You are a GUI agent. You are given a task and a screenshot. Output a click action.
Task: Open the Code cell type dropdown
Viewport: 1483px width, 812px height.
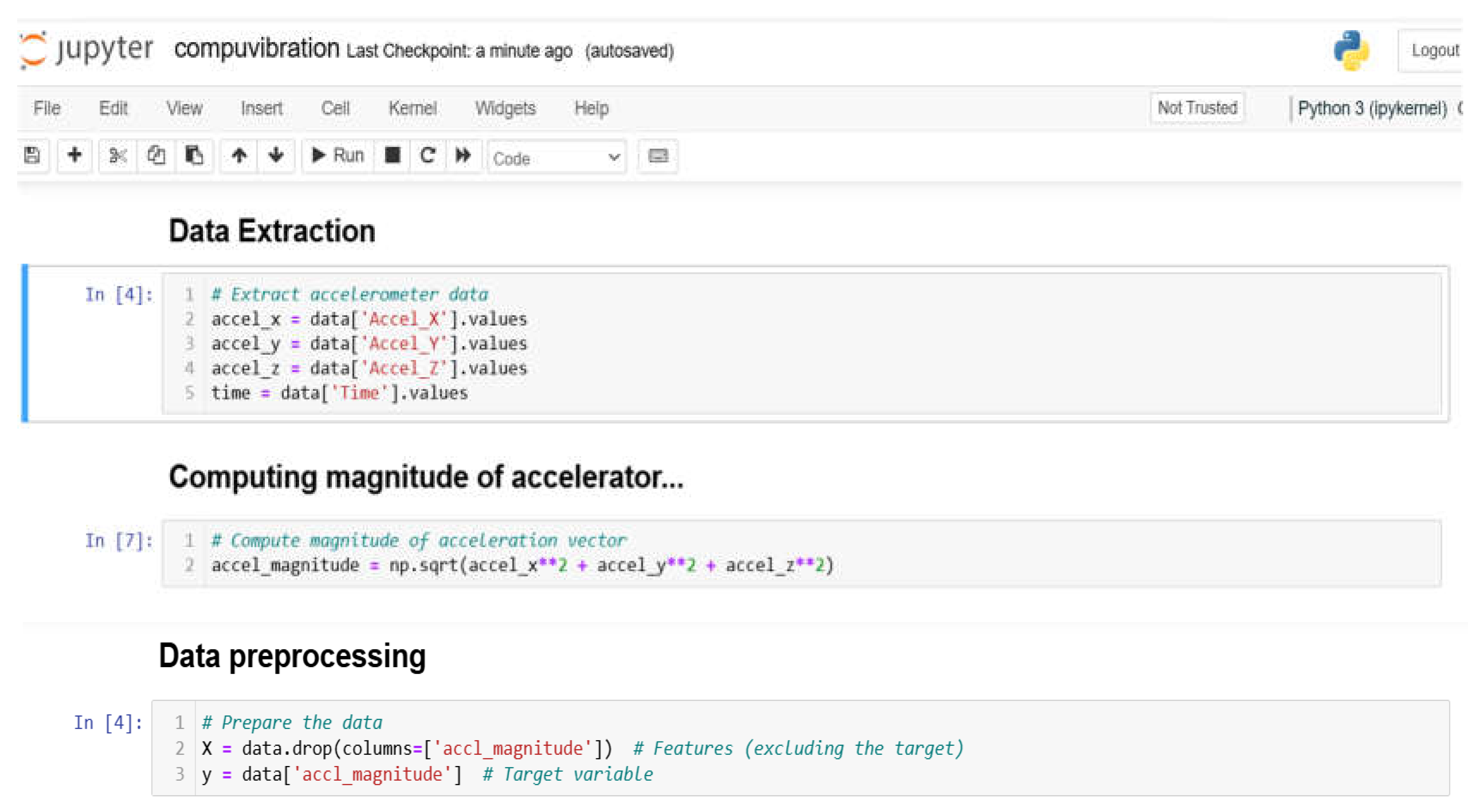556,158
